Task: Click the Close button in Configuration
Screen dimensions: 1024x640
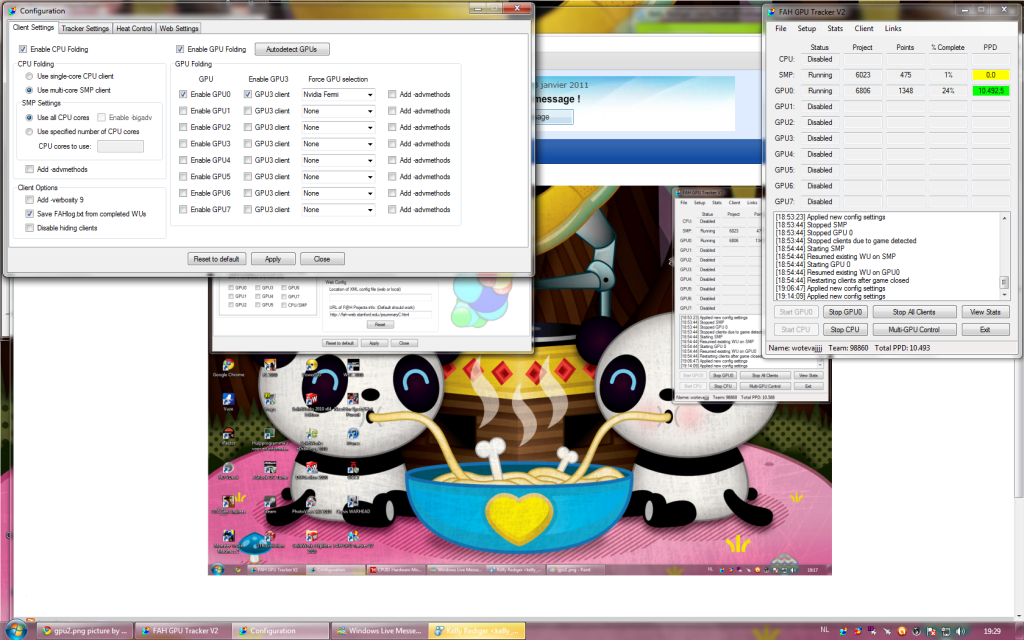Action: click(x=322, y=259)
